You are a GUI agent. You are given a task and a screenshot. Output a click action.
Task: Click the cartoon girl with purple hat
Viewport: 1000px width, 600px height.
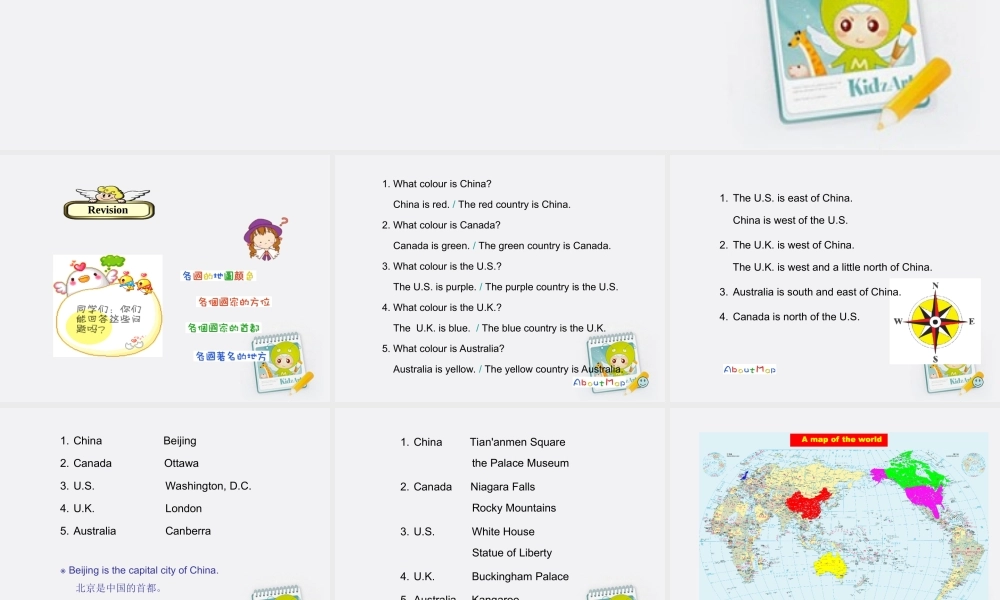[265, 239]
